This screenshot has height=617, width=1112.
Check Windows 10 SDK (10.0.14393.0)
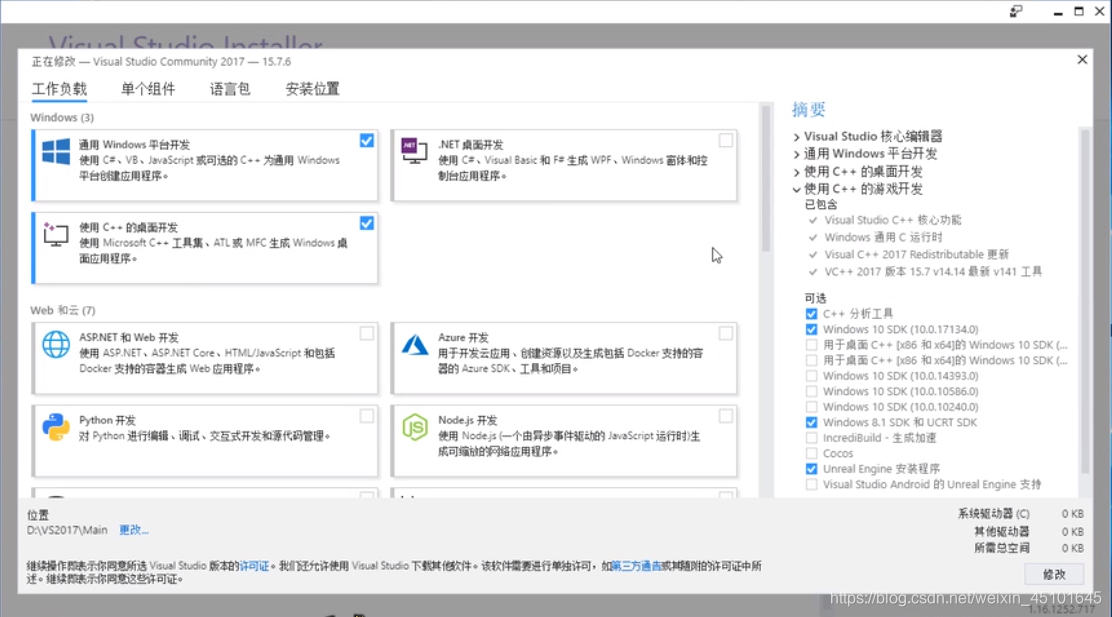click(x=811, y=376)
